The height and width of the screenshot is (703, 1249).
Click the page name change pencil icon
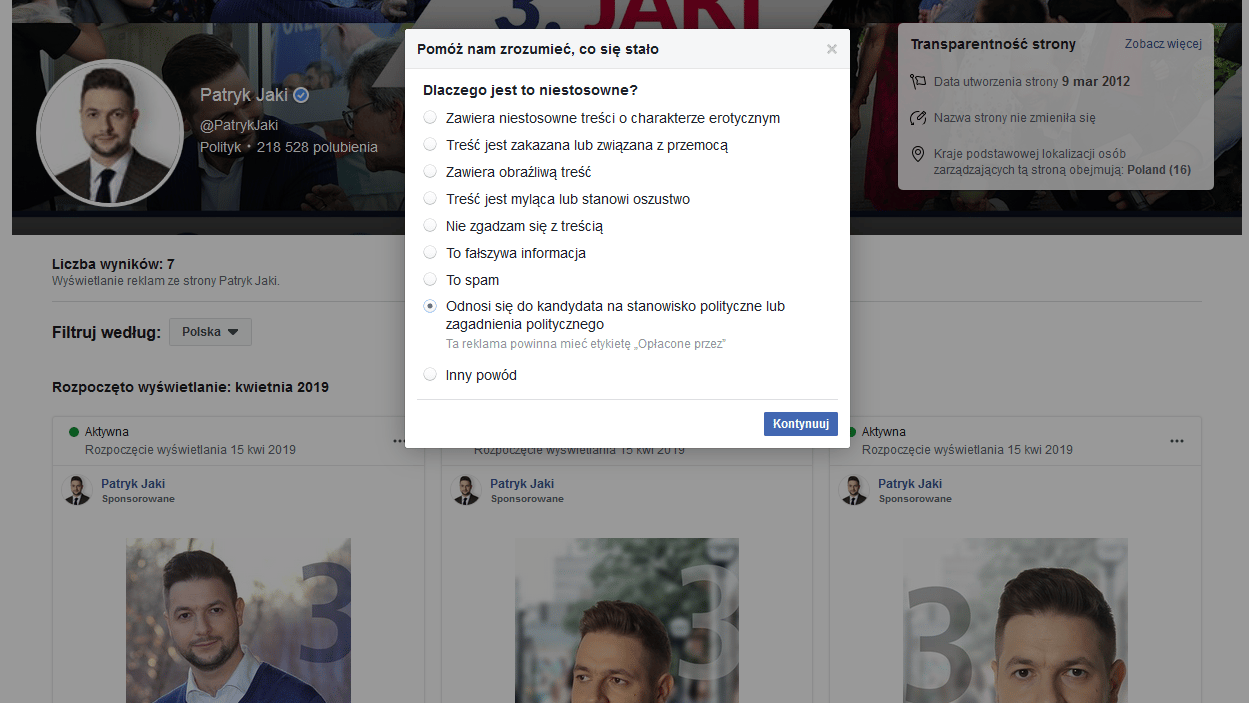coord(918,118)
